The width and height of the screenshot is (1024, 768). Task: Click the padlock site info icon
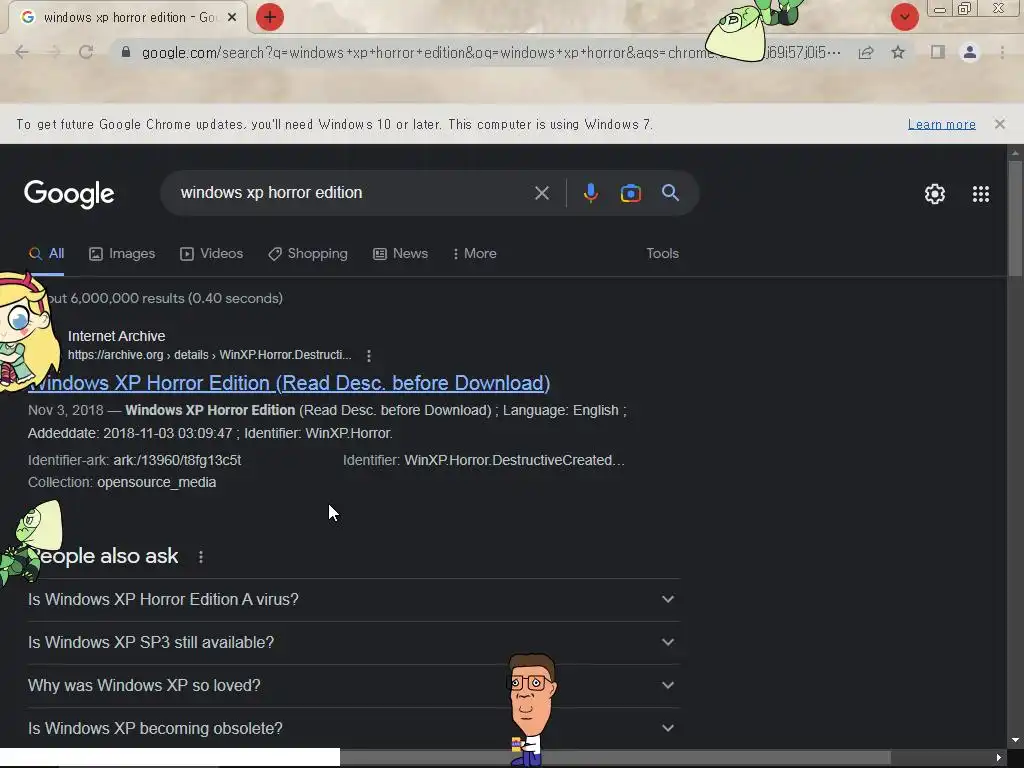(x=126, y=52)
